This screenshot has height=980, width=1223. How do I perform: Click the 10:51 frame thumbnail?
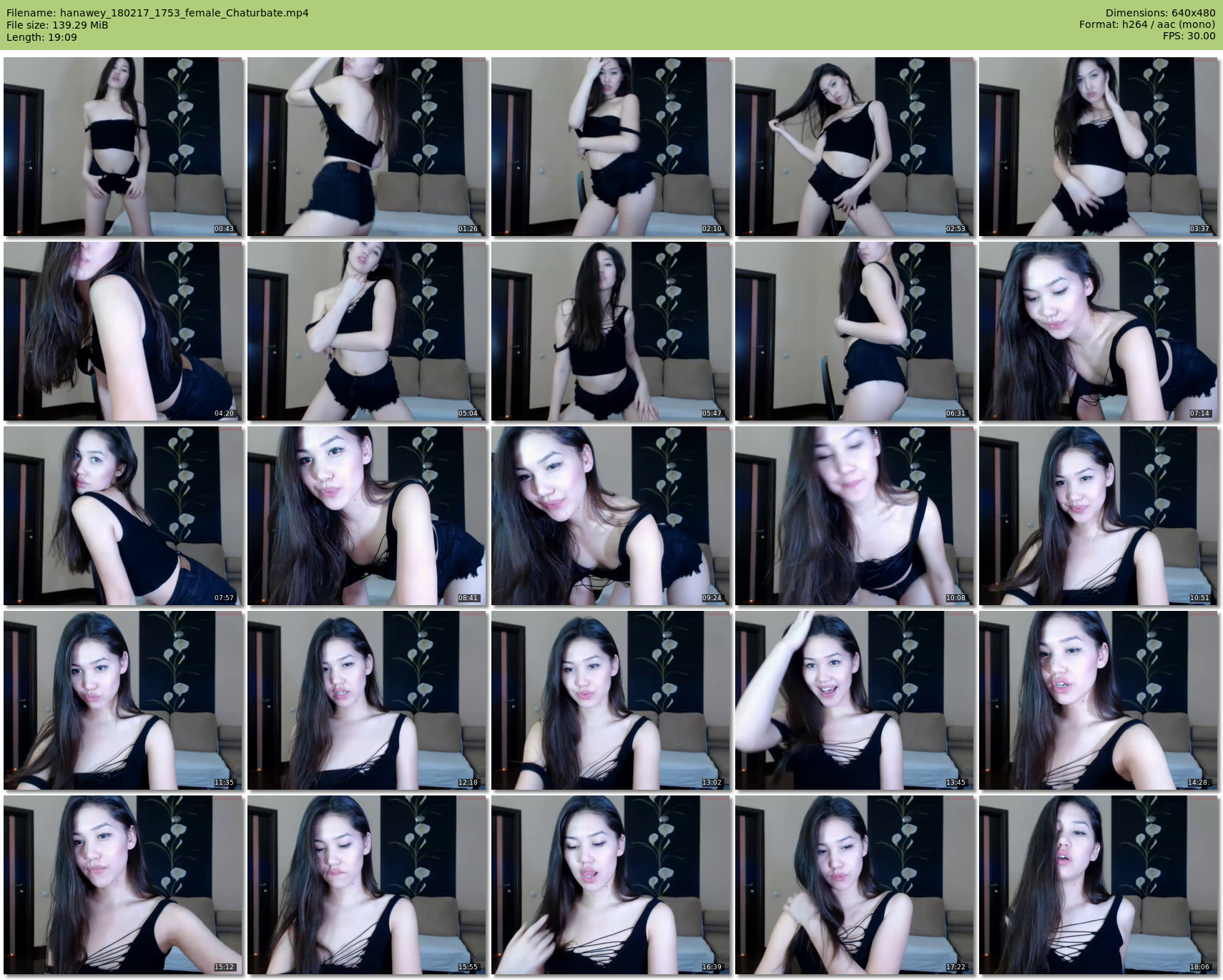1098,516
